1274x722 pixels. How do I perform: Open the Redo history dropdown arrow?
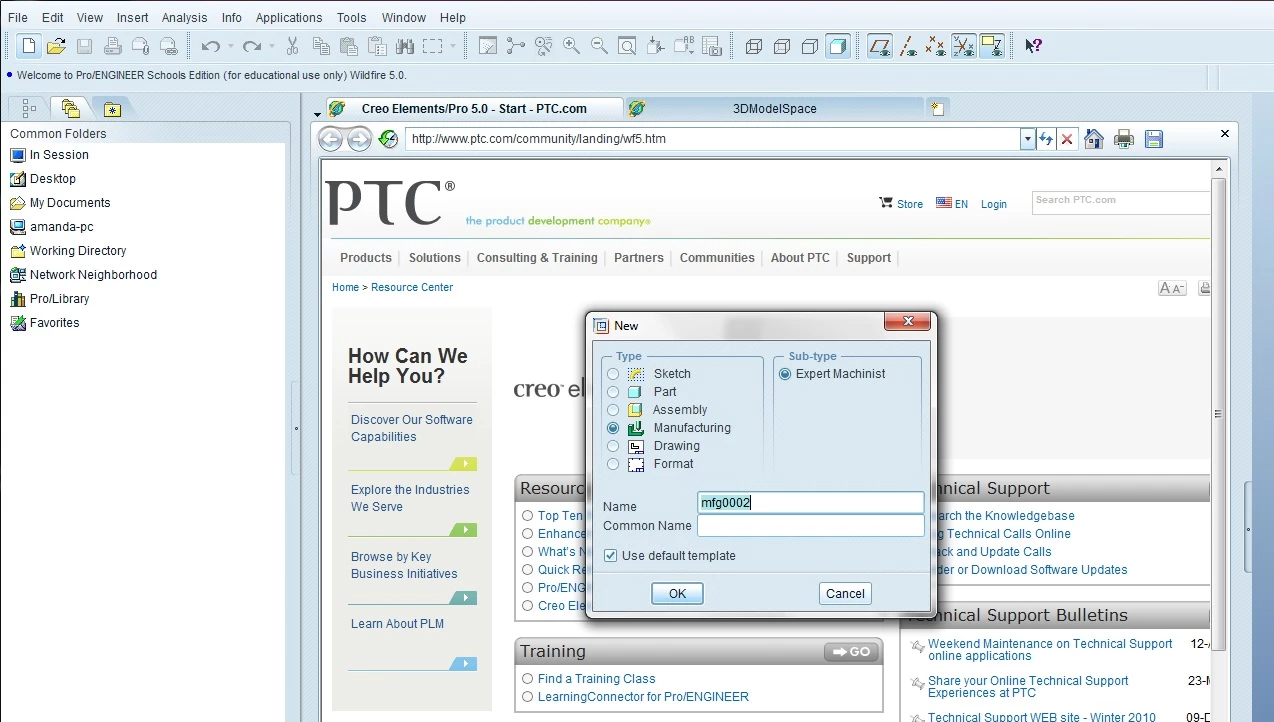coord(272,46)
